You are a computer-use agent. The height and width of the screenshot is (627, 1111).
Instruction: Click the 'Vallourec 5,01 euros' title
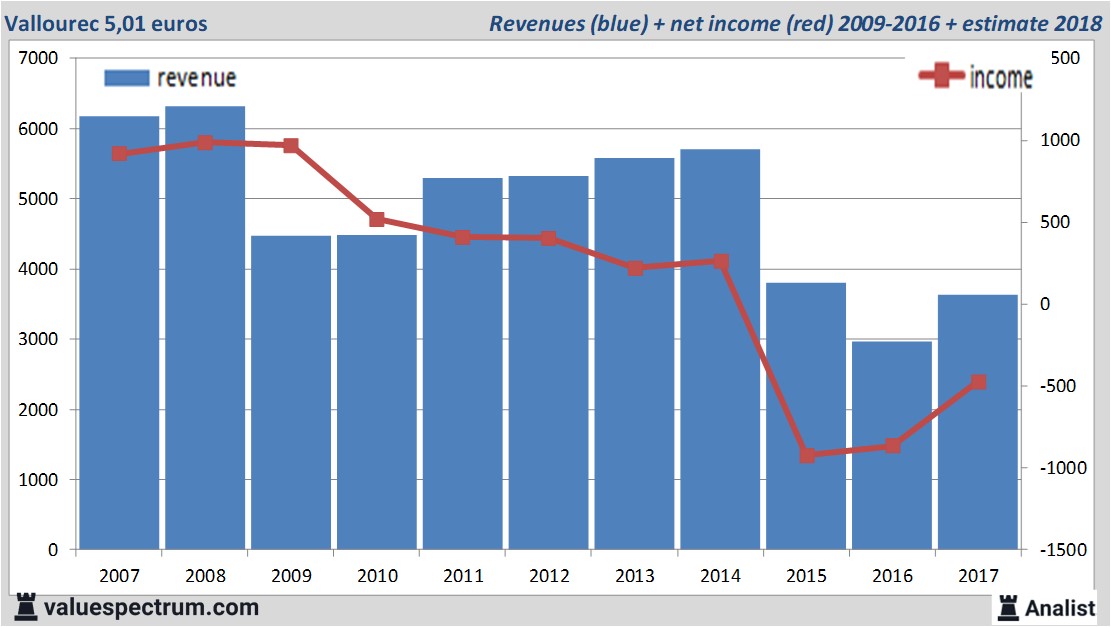[106, 23]
